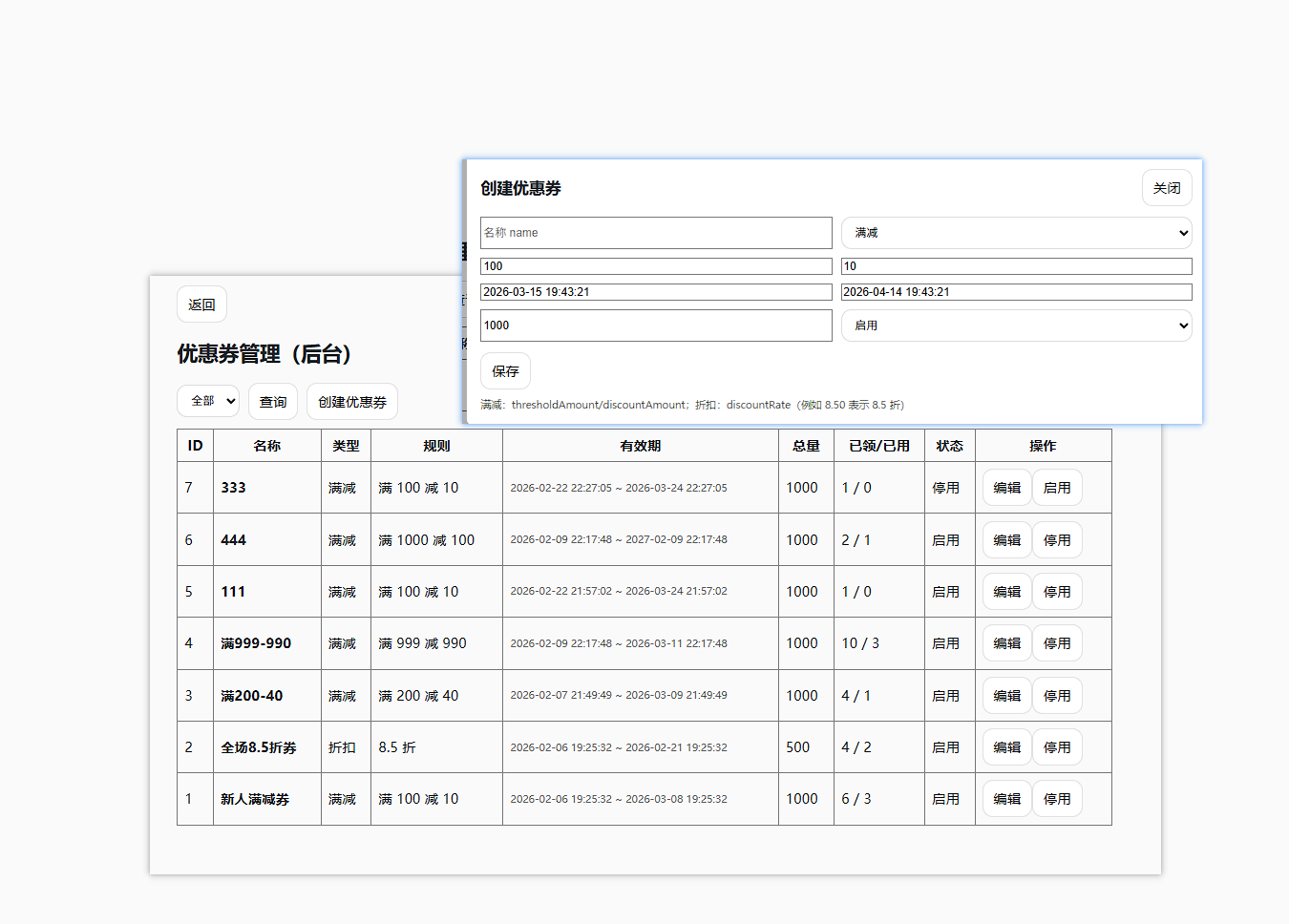Click the 查询 search button
Screen dimensions: 1289x924
(x=273, y=402)
